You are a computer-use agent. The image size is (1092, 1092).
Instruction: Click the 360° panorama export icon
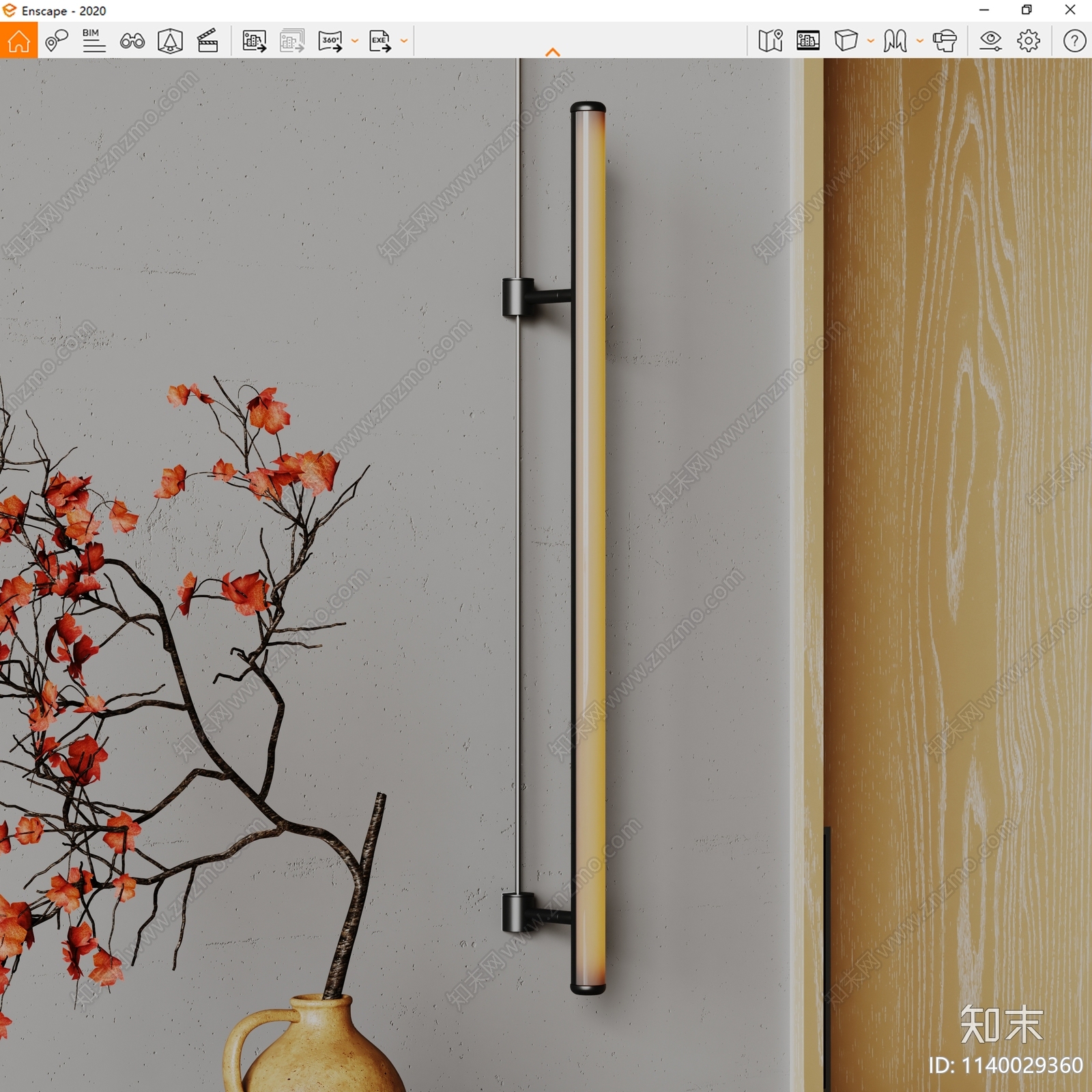point(330,41)
